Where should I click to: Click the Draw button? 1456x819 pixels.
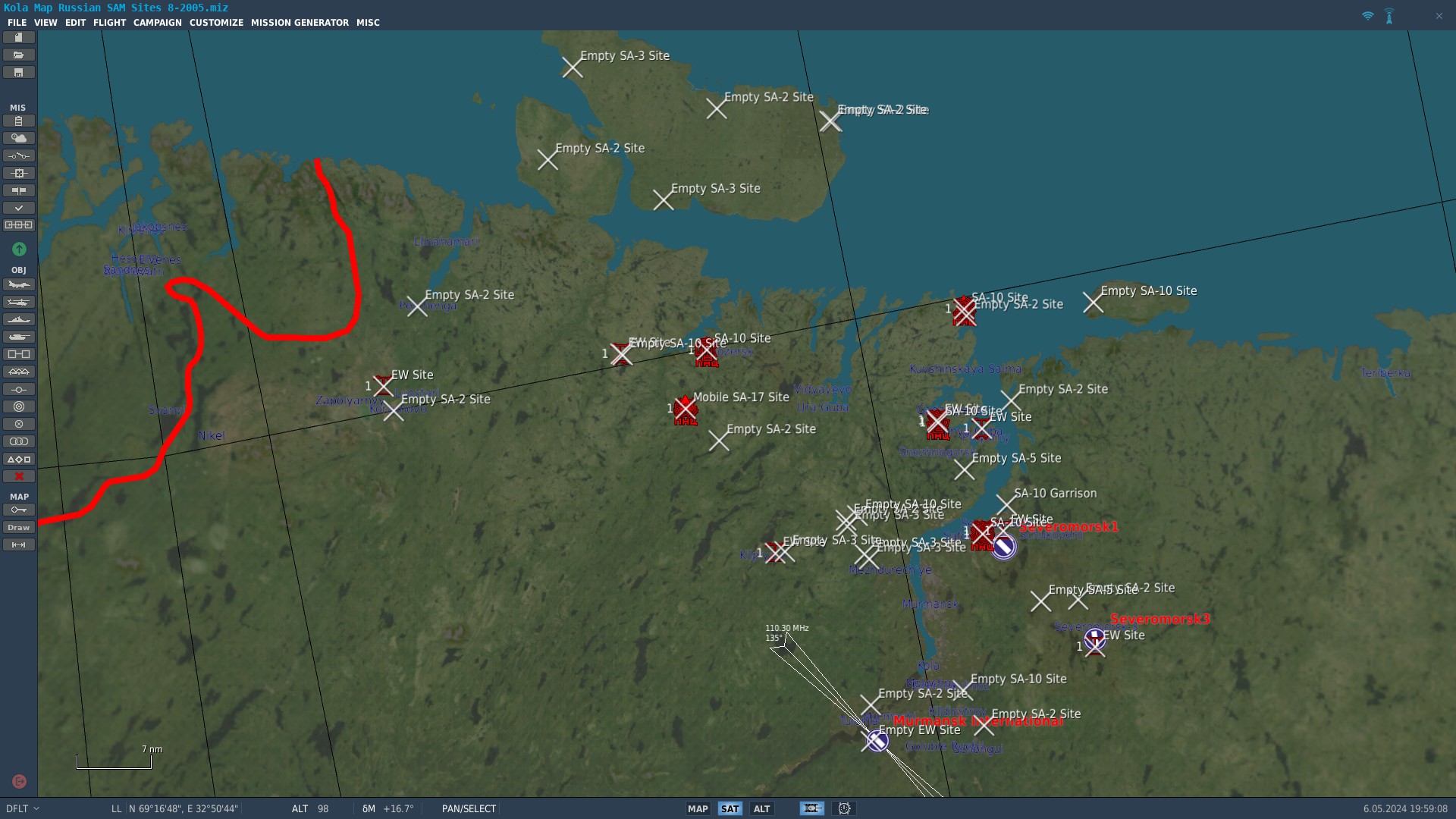point(18,528)
